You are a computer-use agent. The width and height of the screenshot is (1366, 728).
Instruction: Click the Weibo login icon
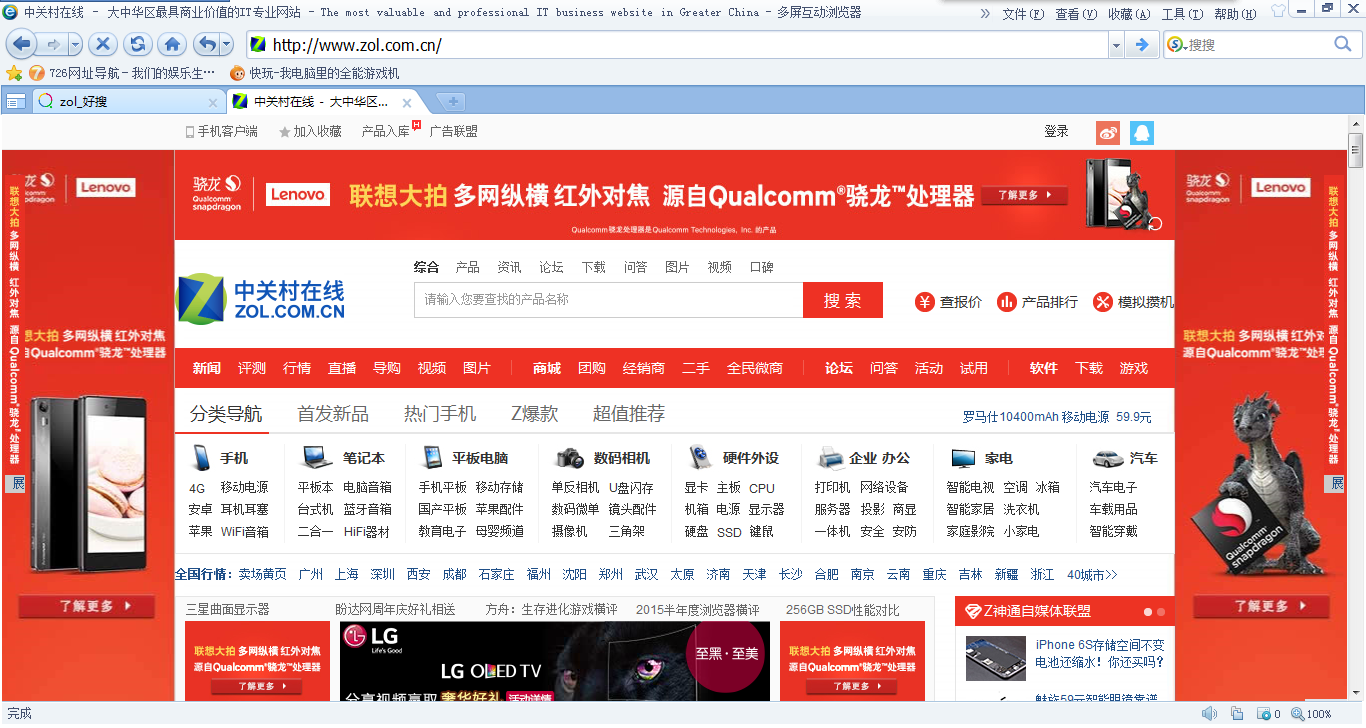point(1108,132)
